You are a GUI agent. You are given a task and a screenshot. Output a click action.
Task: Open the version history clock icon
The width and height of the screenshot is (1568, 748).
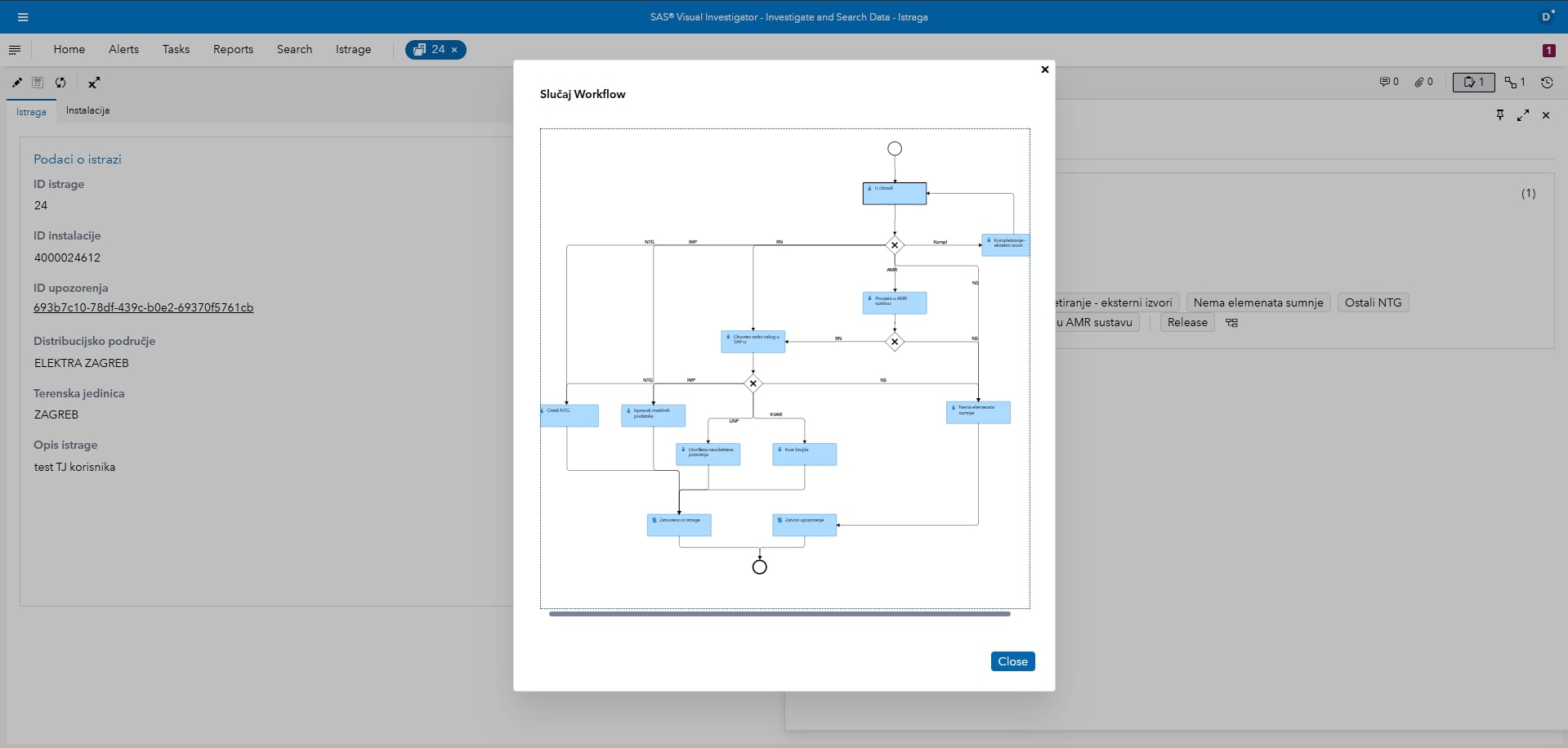point(1547,83)
